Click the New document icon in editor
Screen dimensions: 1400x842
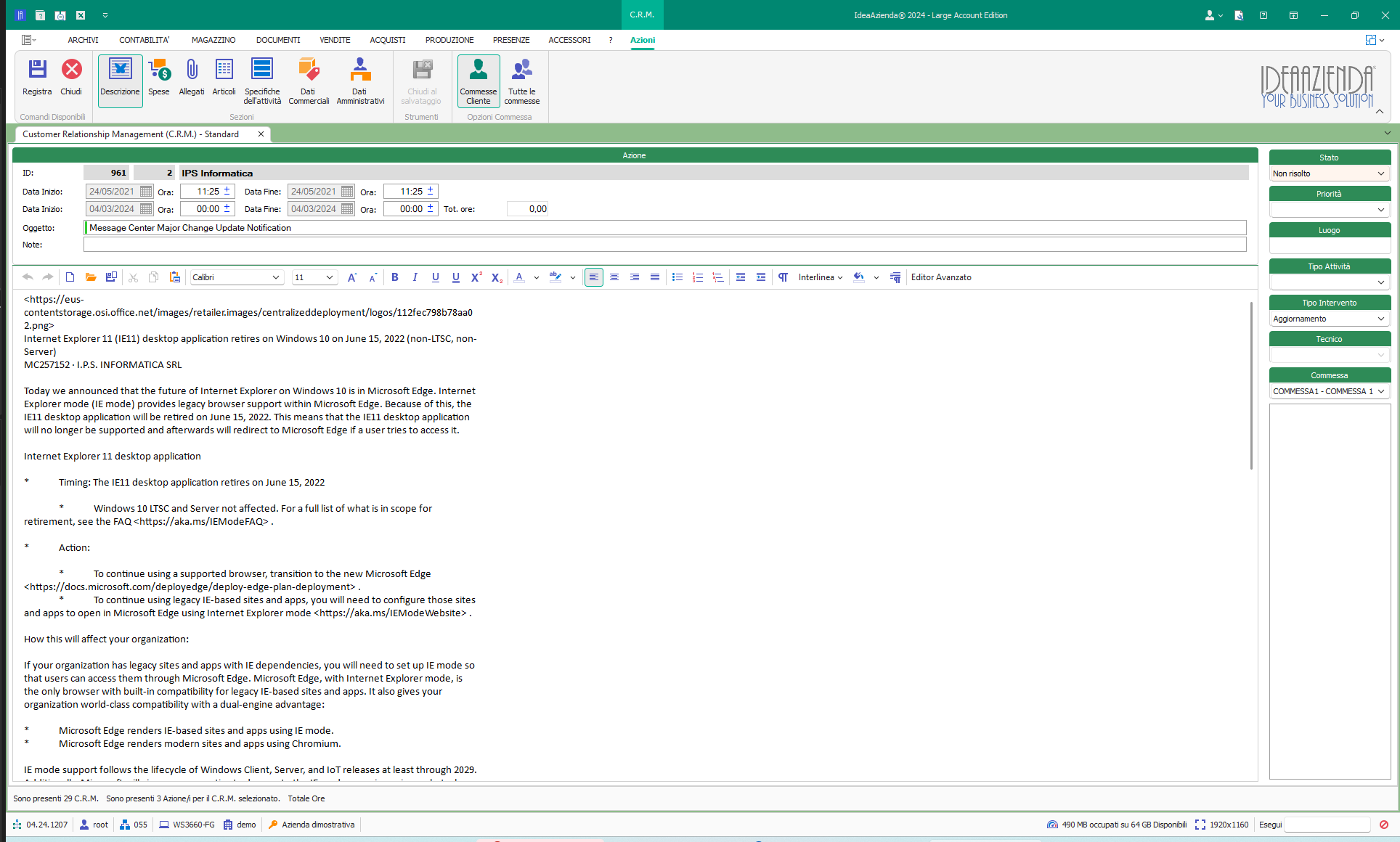(x=70, y=277)
